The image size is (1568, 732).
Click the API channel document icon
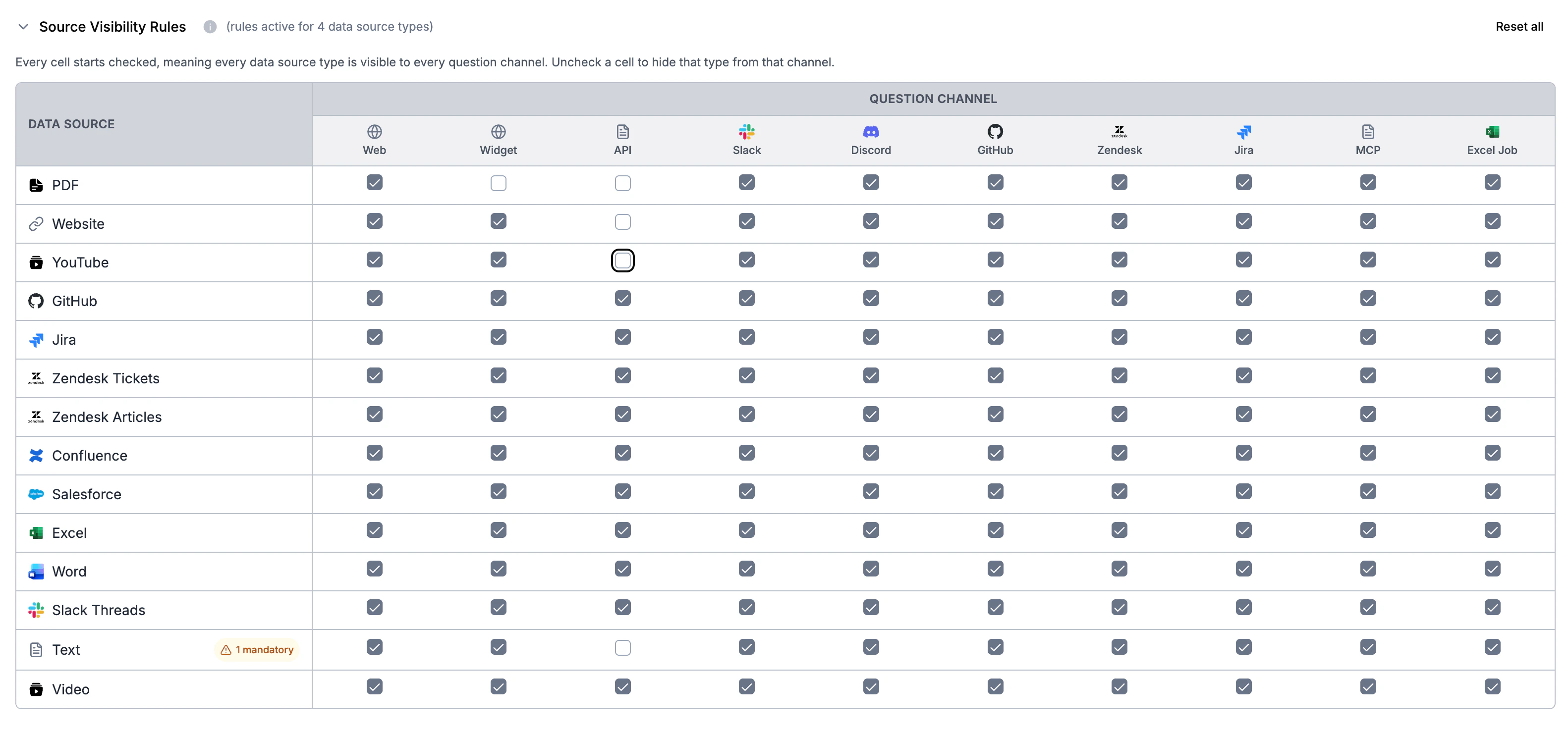(x=623, y=131)
